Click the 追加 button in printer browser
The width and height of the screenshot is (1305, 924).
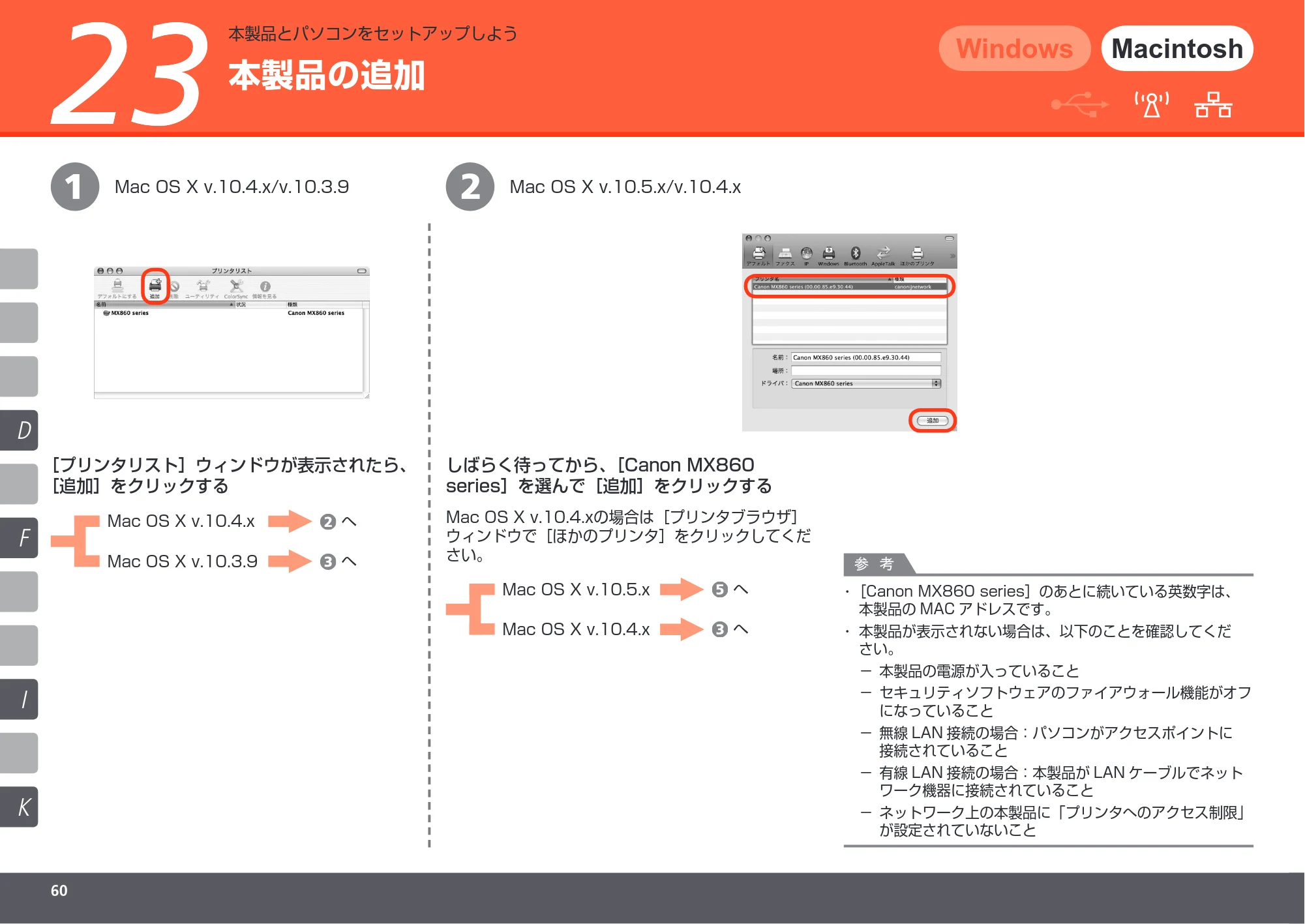932,421
